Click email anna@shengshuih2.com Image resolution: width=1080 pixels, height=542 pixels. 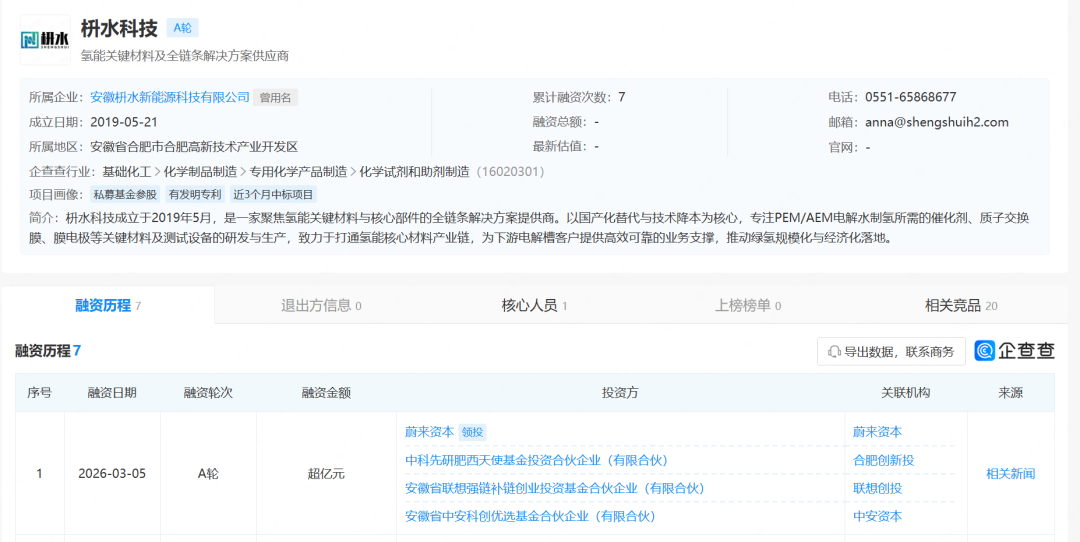coord(937,122)
